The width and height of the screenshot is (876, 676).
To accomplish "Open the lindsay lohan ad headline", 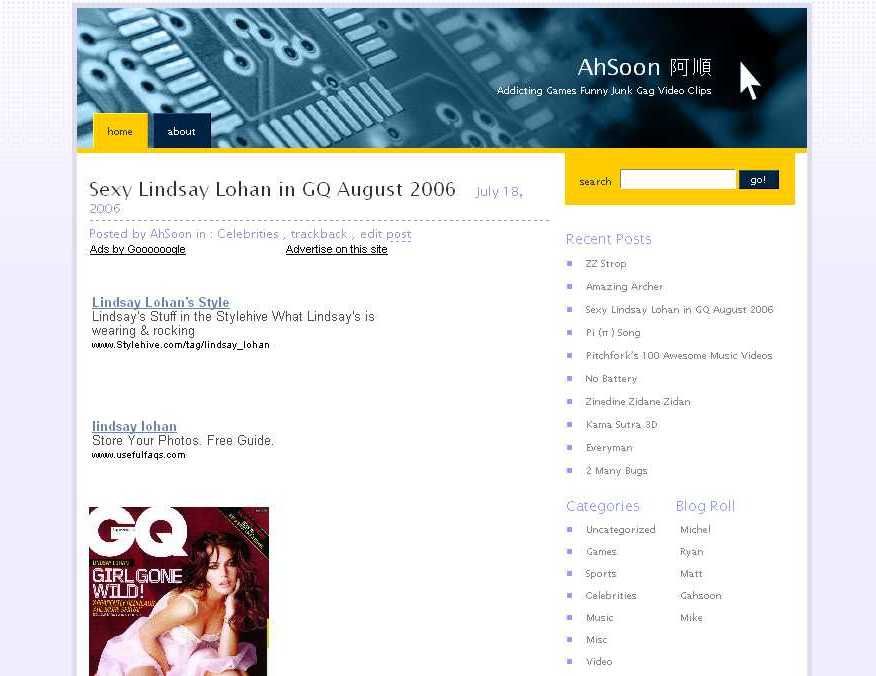I will pyautogui.click(x=134, y=426).
